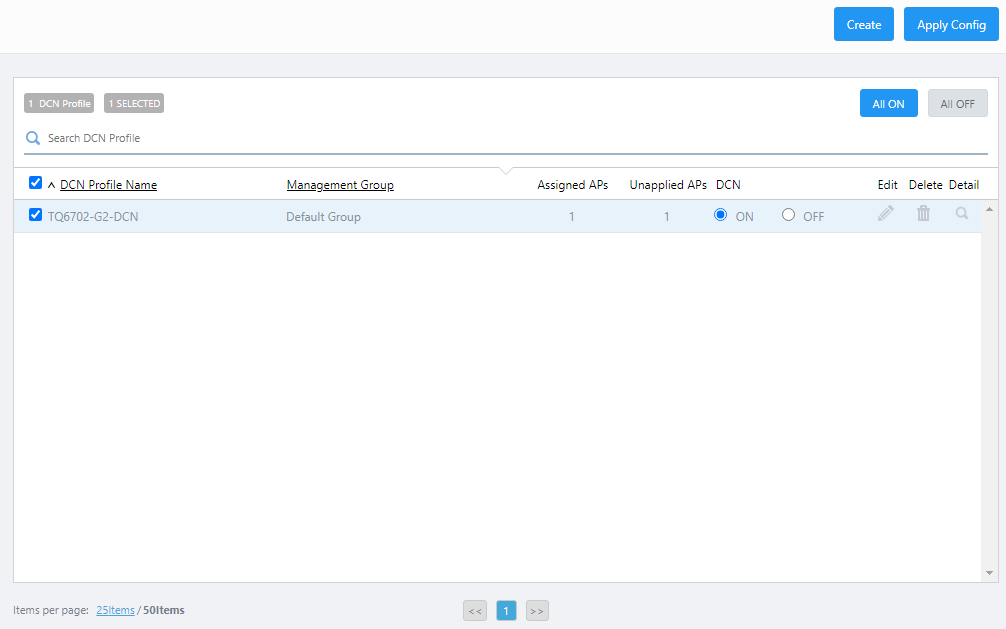
Task: Sort by DCN Profile Name column
Action: 108,185
